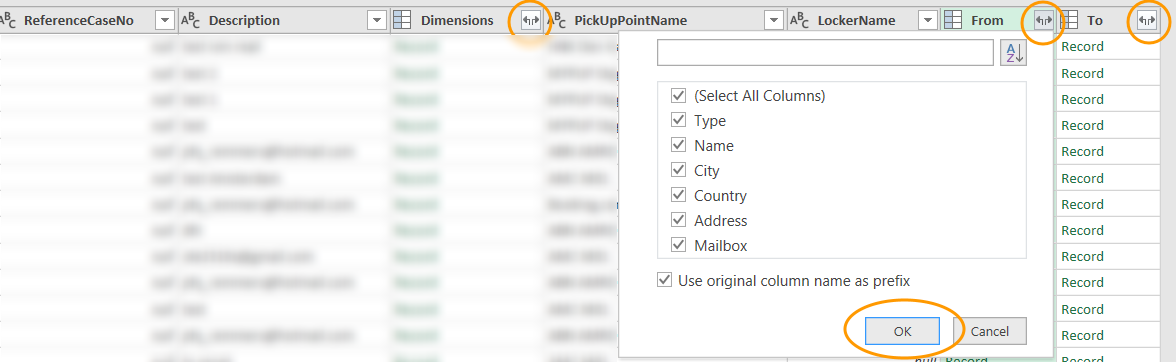Select the ReferenceCaseNo column header

click(88, 21)
